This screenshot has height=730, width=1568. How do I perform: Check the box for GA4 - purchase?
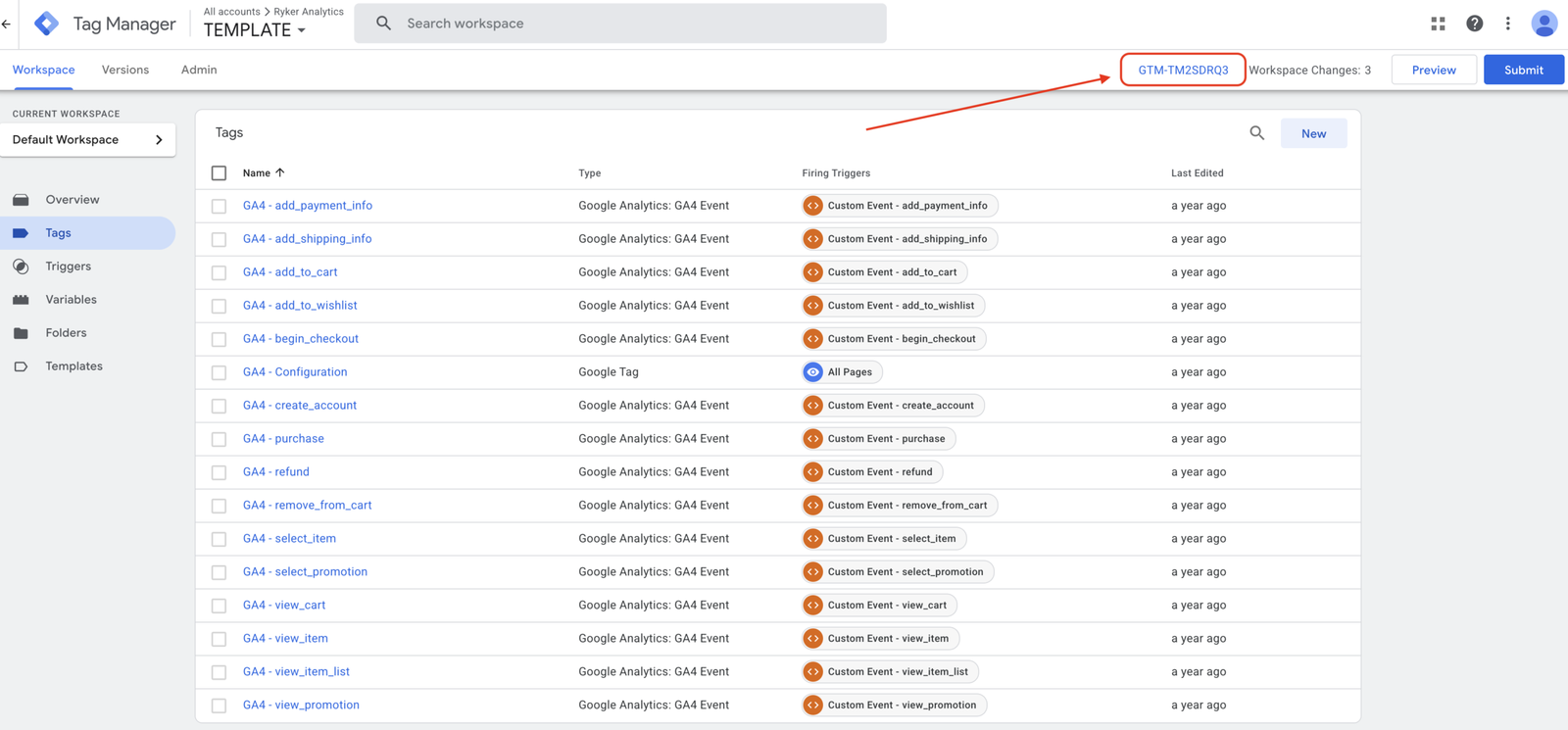pyautogui.click(x=219, y=439)
